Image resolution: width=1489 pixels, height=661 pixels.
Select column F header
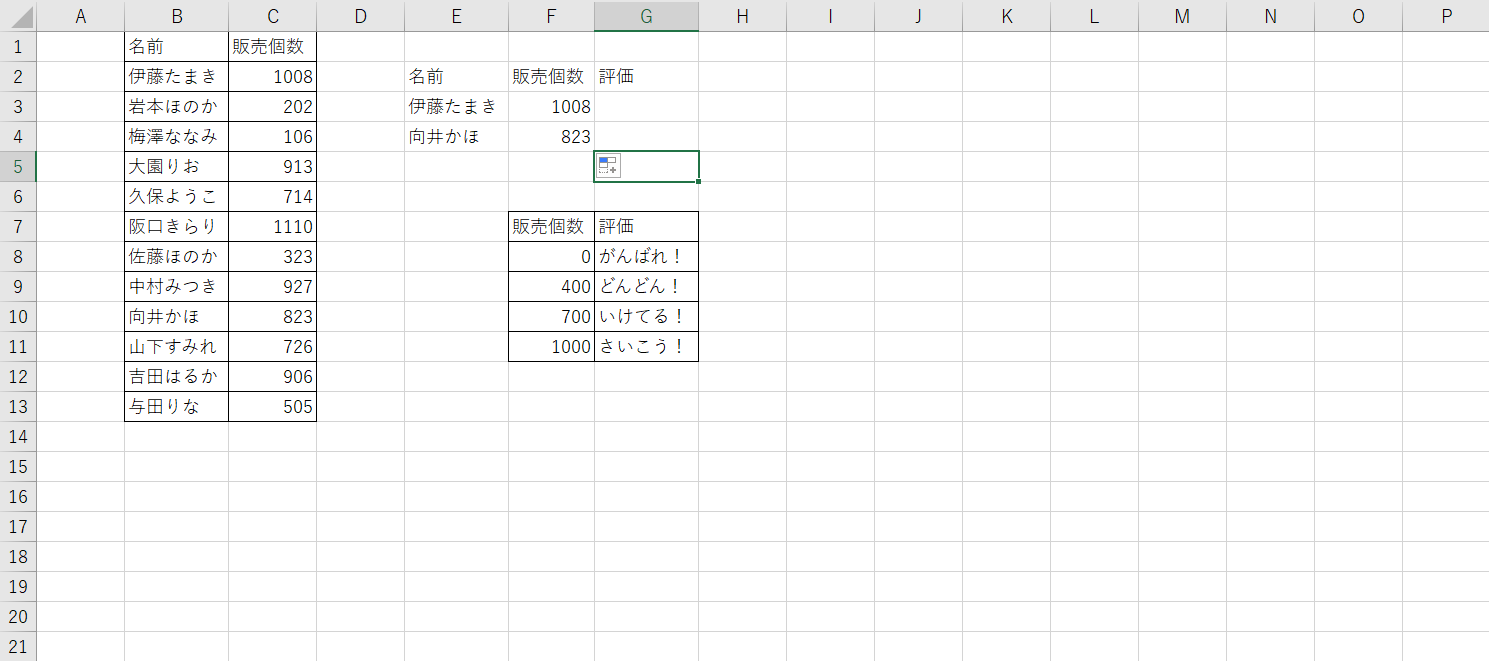click(x=551, y=16)
